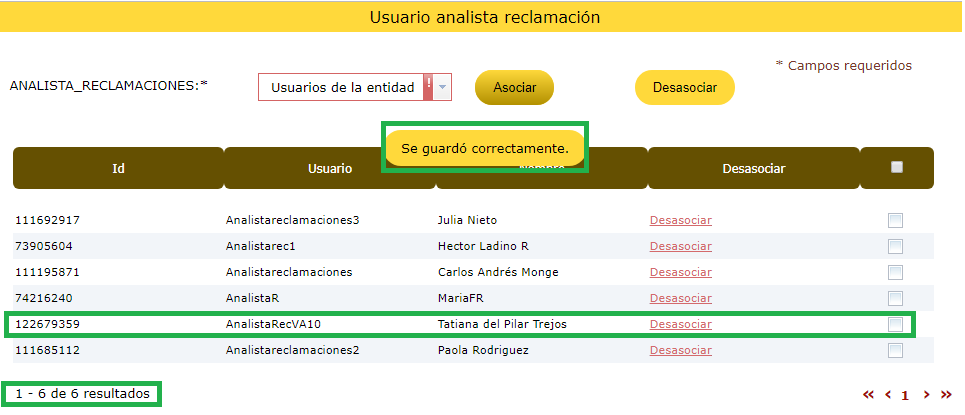Check the box for Julia Nieto row
The height and width of the screenshot is (415, 965).
896,221
